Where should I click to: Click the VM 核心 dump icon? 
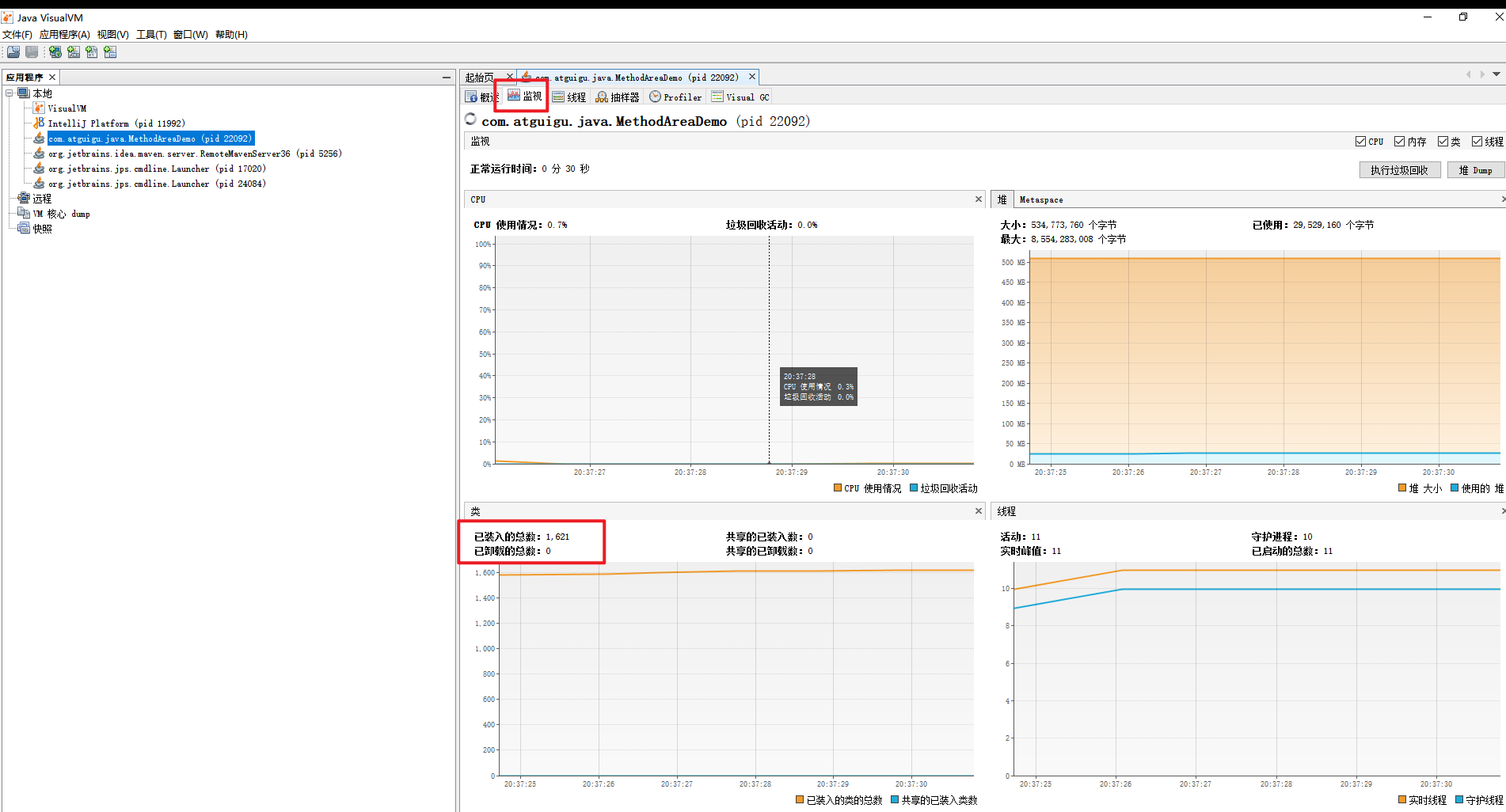pyautogui.click(x=24, y=214)
